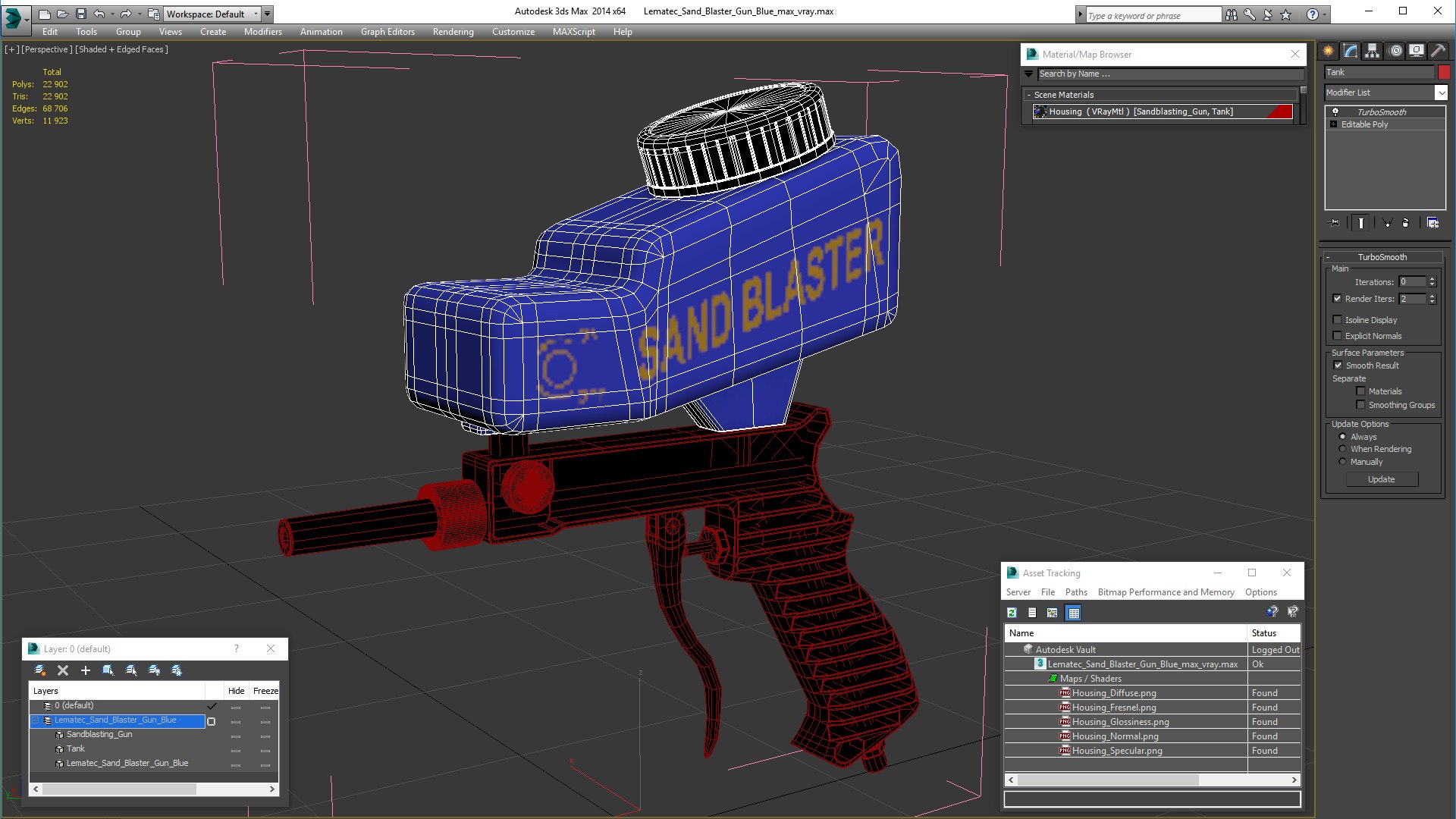Click Status Log list icon in Asset Tracking
Viewport: 1456px width, 819px height.
pos(1032,613)
